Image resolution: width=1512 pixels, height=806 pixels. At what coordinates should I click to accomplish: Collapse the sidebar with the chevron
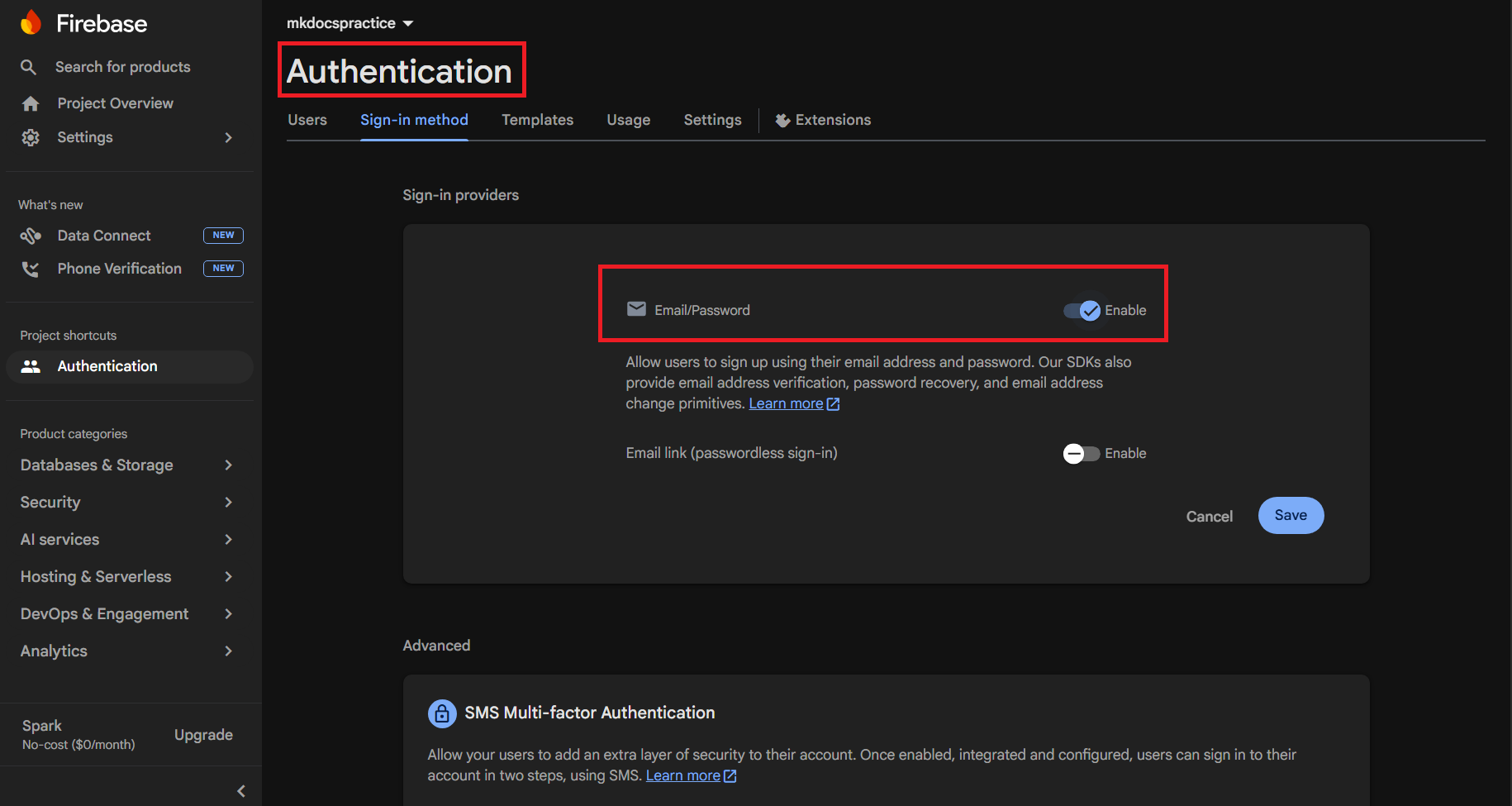(x=240, y=790)
